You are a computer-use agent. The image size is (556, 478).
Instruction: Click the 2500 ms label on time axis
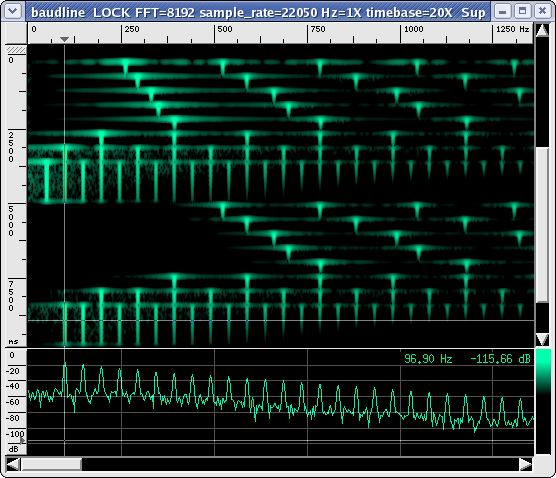pos(11,147)
